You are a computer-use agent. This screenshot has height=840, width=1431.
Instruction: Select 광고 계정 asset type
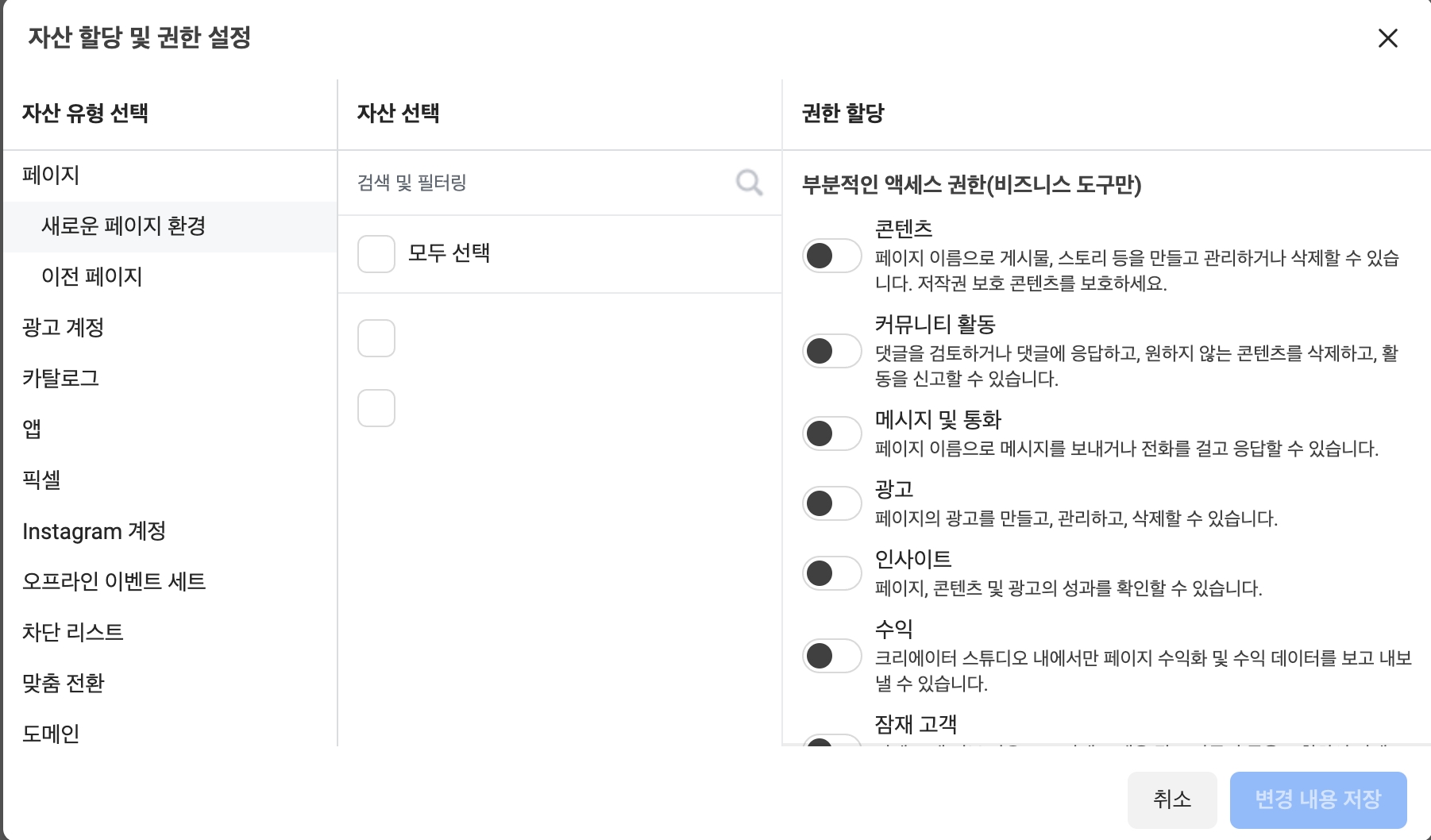click(64, 327)
